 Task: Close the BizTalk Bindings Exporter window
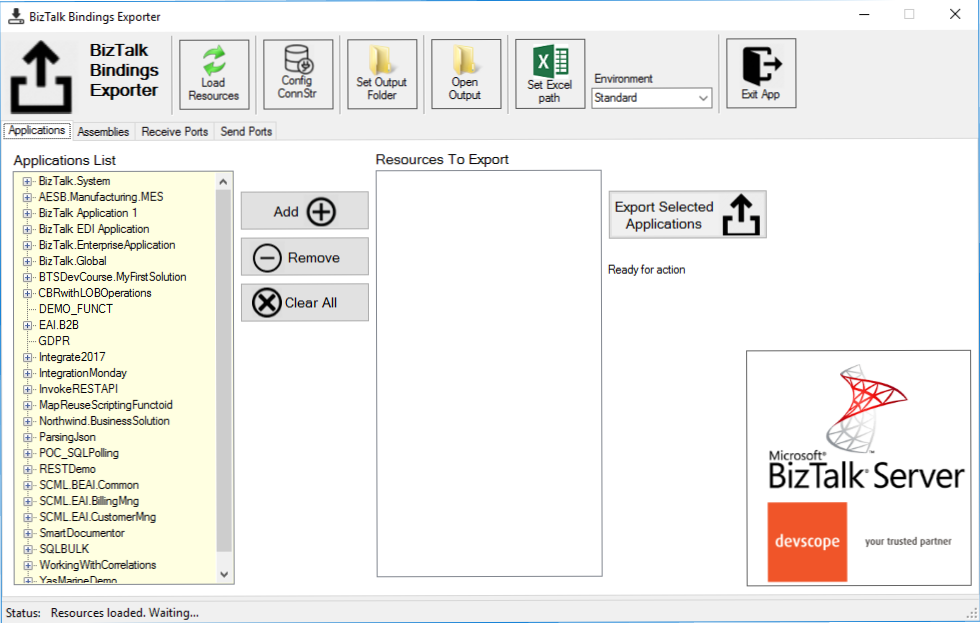coord(955,14)
